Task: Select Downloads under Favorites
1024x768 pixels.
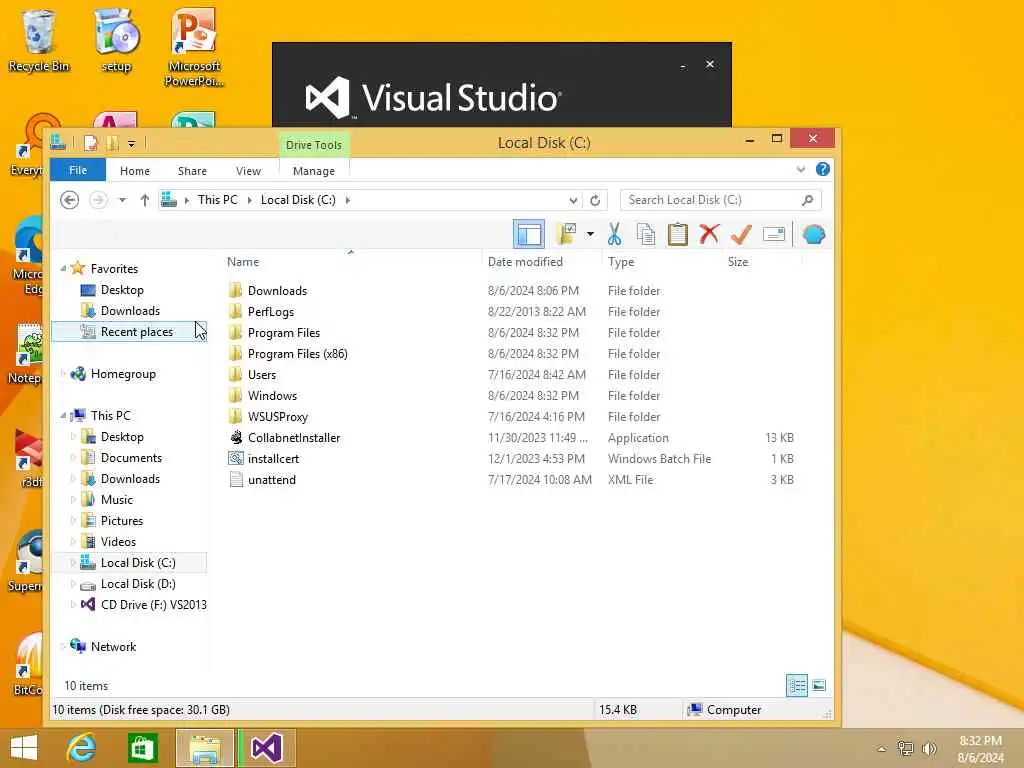Action: pyautogui.click(x=130, y=310)
